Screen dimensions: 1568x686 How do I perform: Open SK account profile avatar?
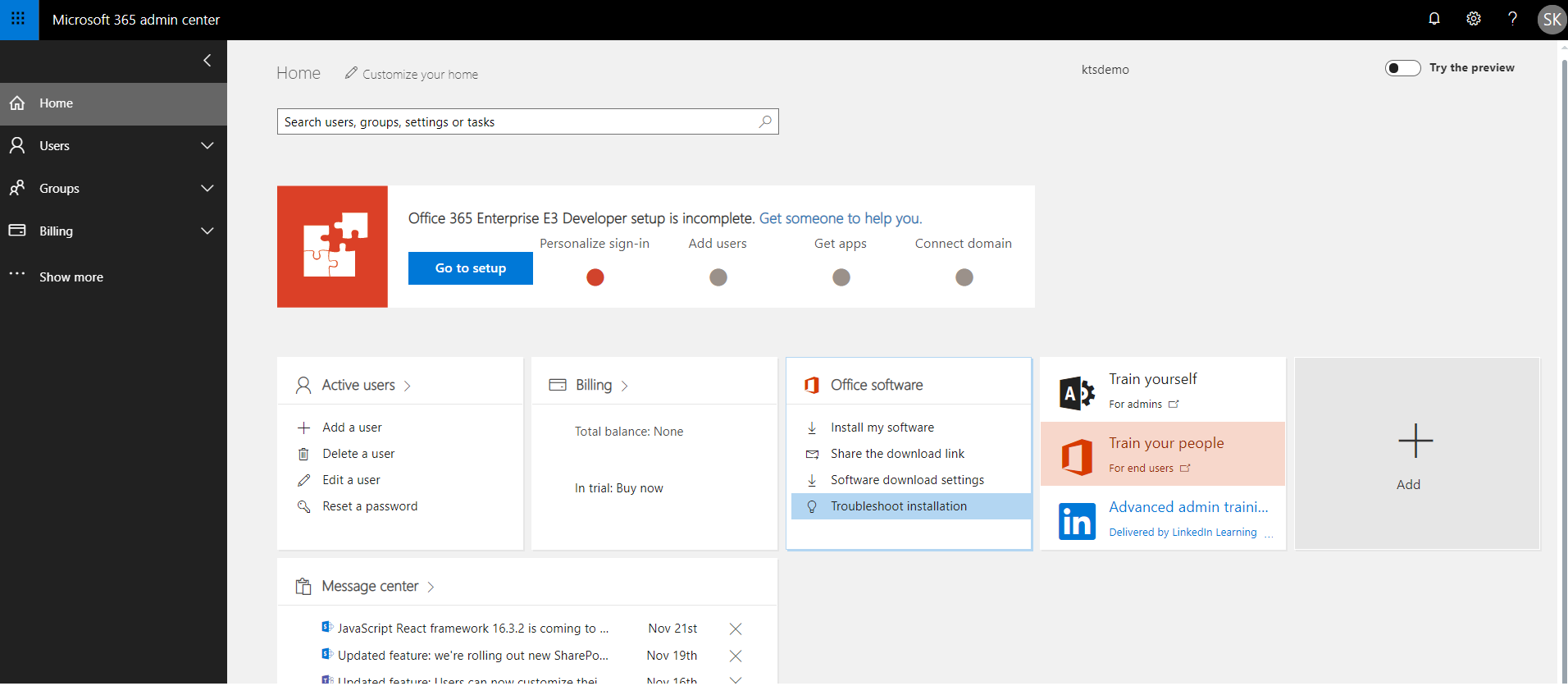click(1552, 20)
